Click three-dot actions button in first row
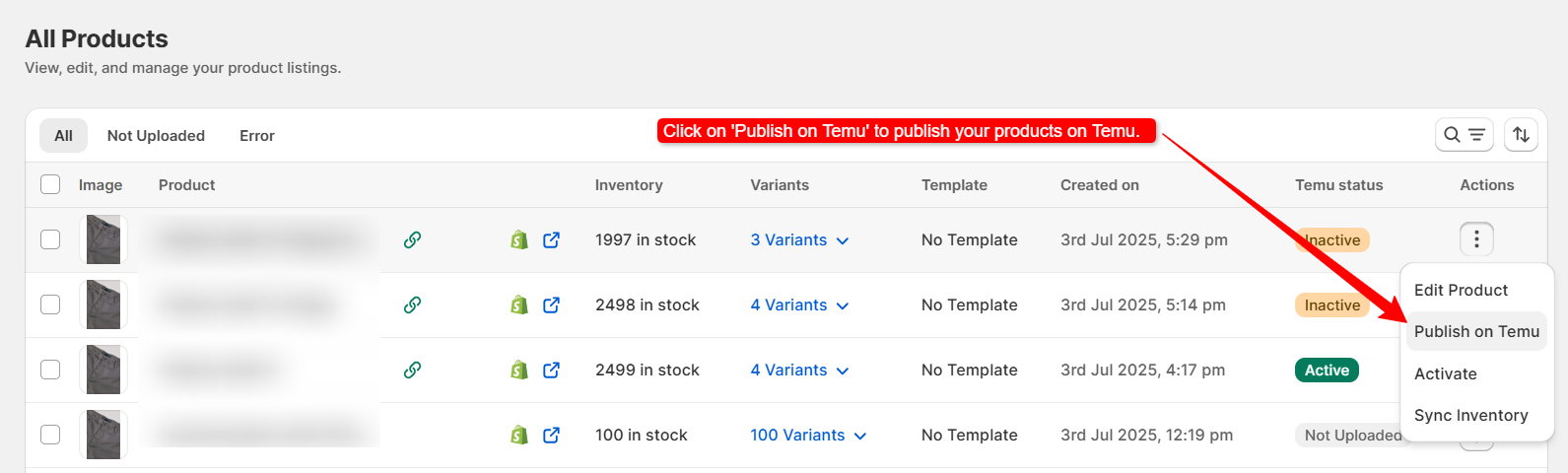 click(x=1475, y=238)
